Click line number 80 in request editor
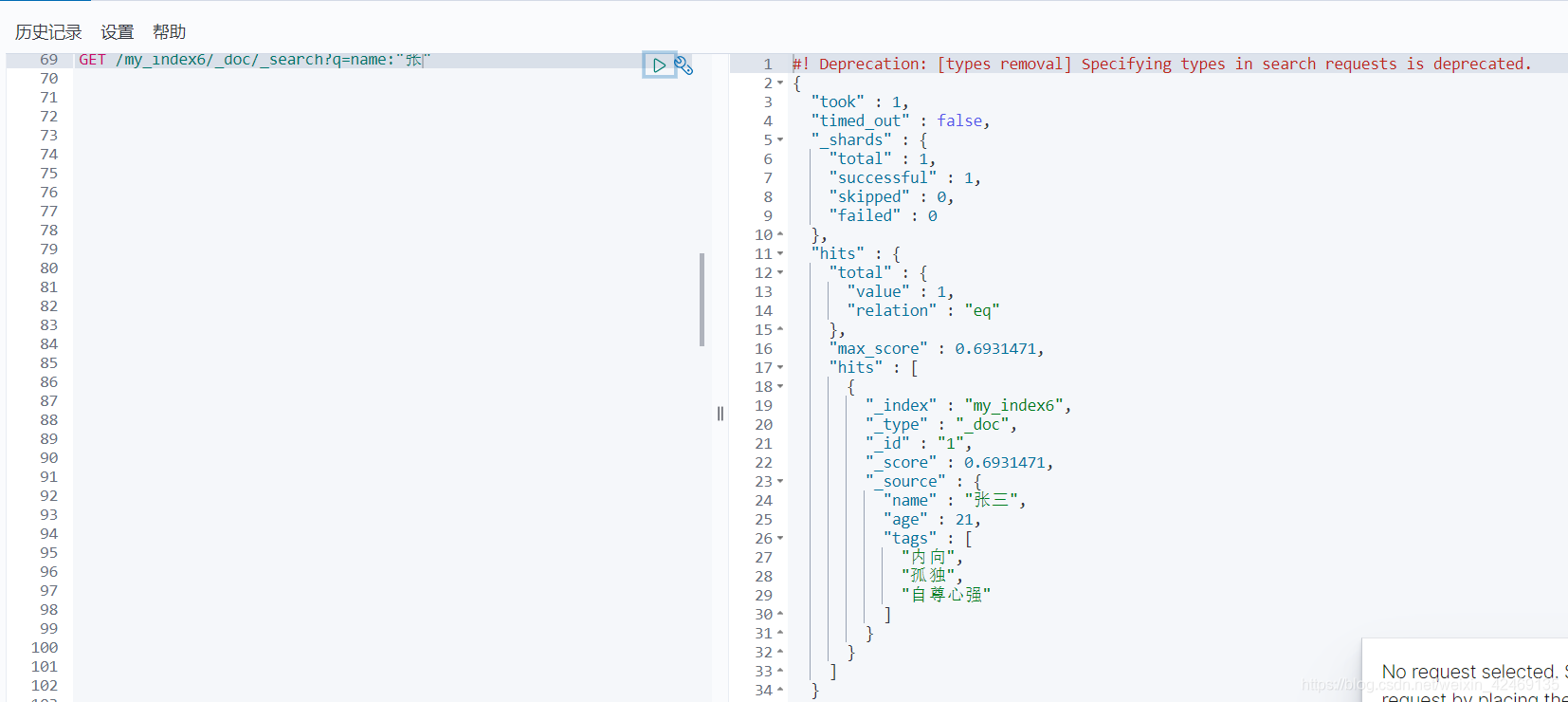The width and height of the screenshot is (1568, 702). click(49, 268)
